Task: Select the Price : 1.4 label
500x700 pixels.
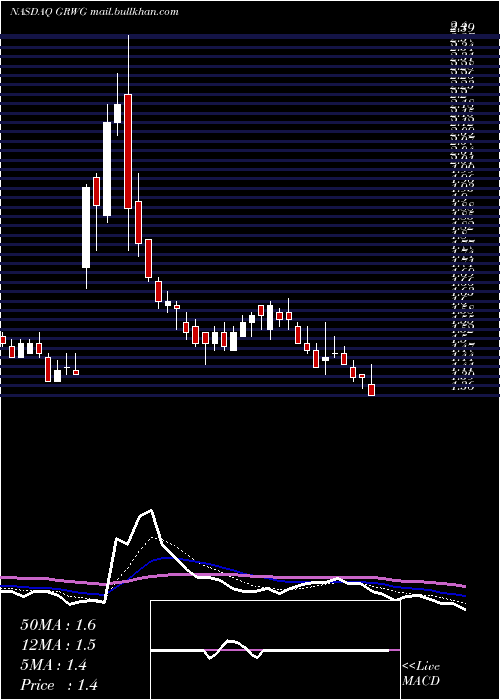Action: pos(59,685)
